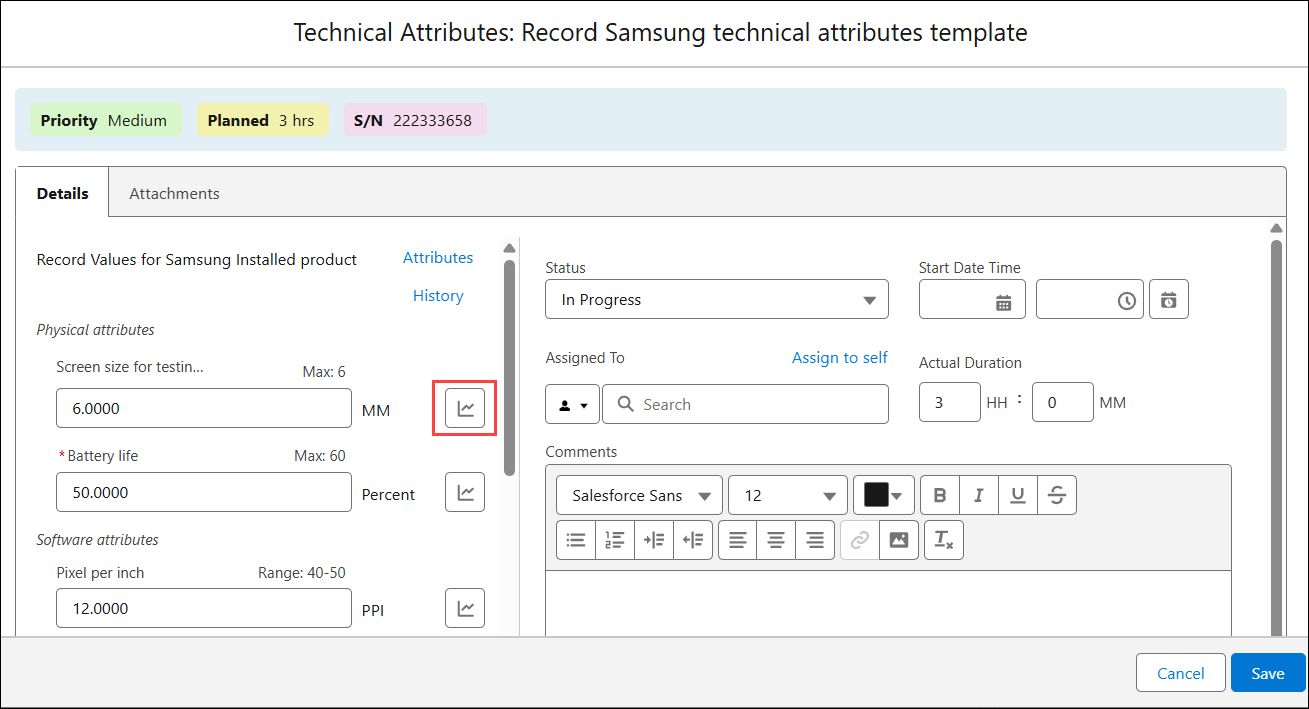1309x709 pixels.
Task: Open the History link
Action: (438, 296)
